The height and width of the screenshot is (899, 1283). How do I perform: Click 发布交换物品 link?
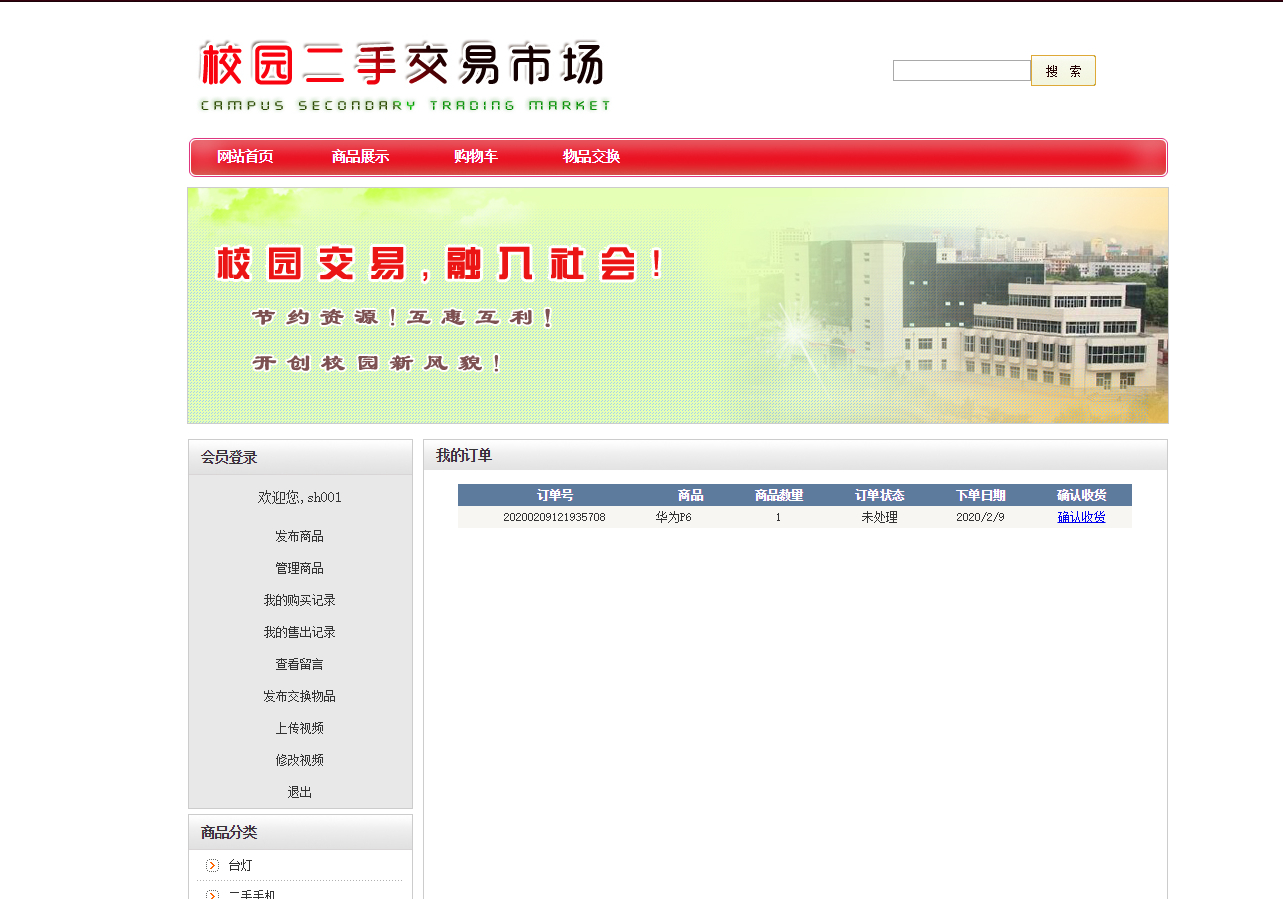[300, 696]
